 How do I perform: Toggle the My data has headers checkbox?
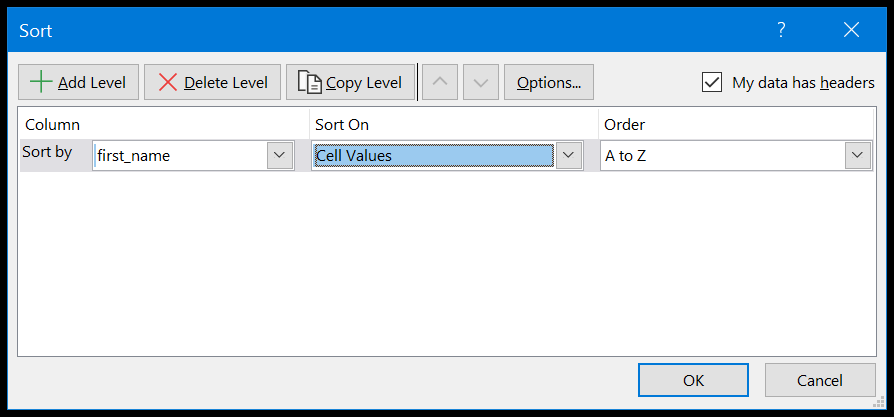[x=712, y=83]
